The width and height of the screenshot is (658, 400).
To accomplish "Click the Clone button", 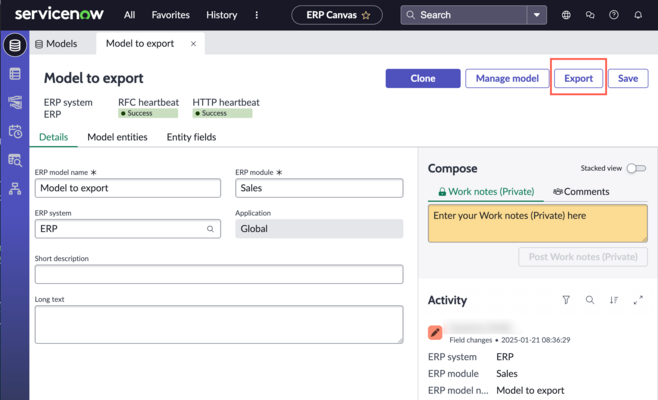I will click(x=423, y=78).
